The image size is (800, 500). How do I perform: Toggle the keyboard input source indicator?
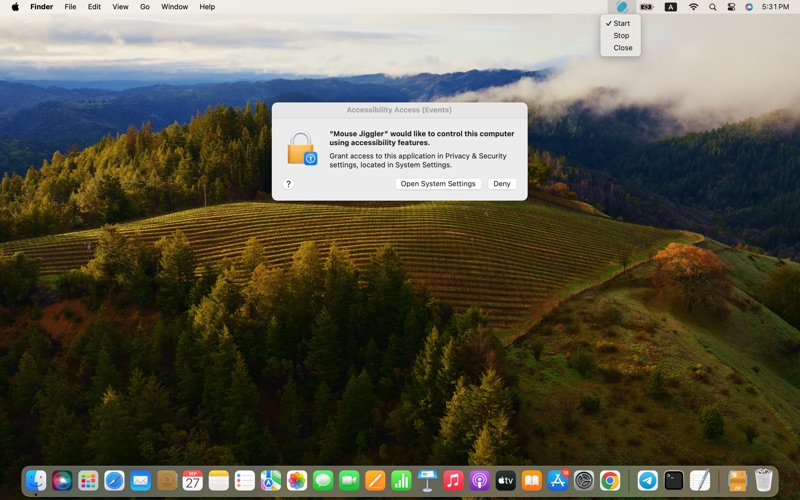pyautogui.click(x=671, y=7)
